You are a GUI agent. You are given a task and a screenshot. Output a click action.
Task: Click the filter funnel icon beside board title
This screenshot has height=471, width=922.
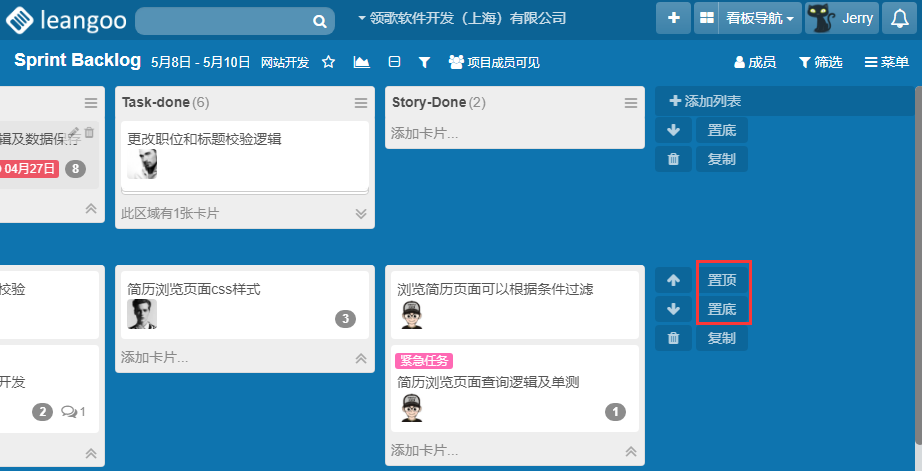coord(424,62)
